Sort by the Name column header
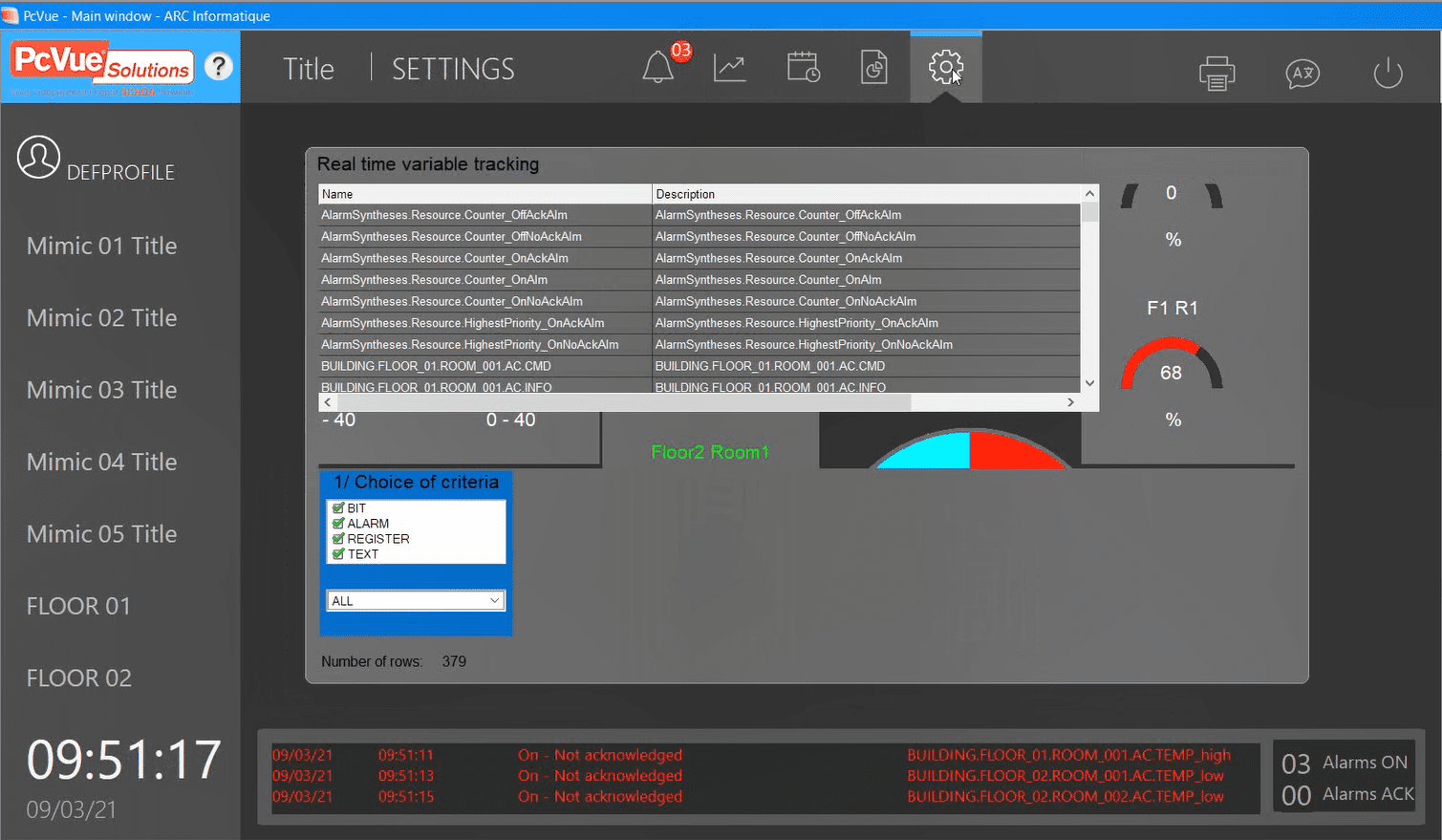This screenshot has width=1442, height=840. click(484, 194)
